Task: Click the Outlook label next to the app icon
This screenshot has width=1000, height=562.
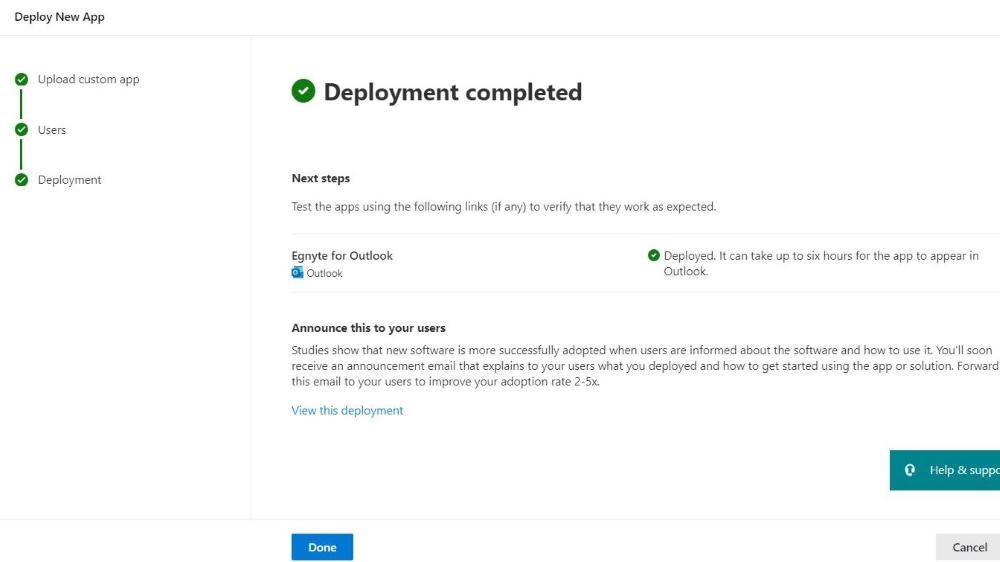Action: pos(324,273)
